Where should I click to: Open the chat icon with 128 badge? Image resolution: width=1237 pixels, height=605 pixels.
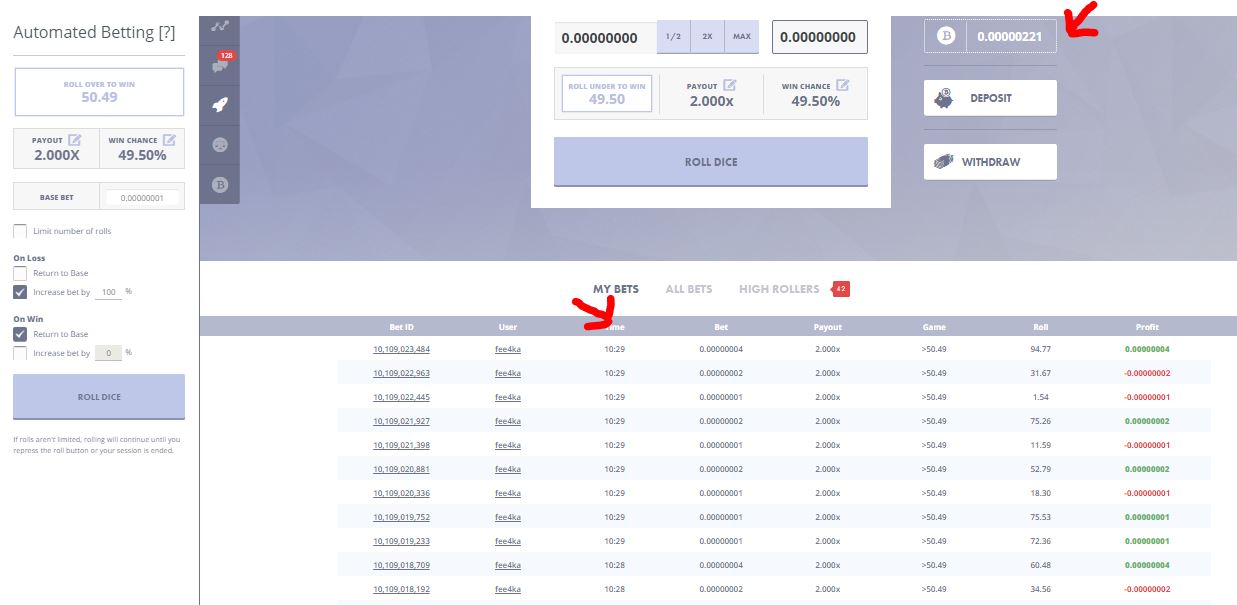[220, 65]
